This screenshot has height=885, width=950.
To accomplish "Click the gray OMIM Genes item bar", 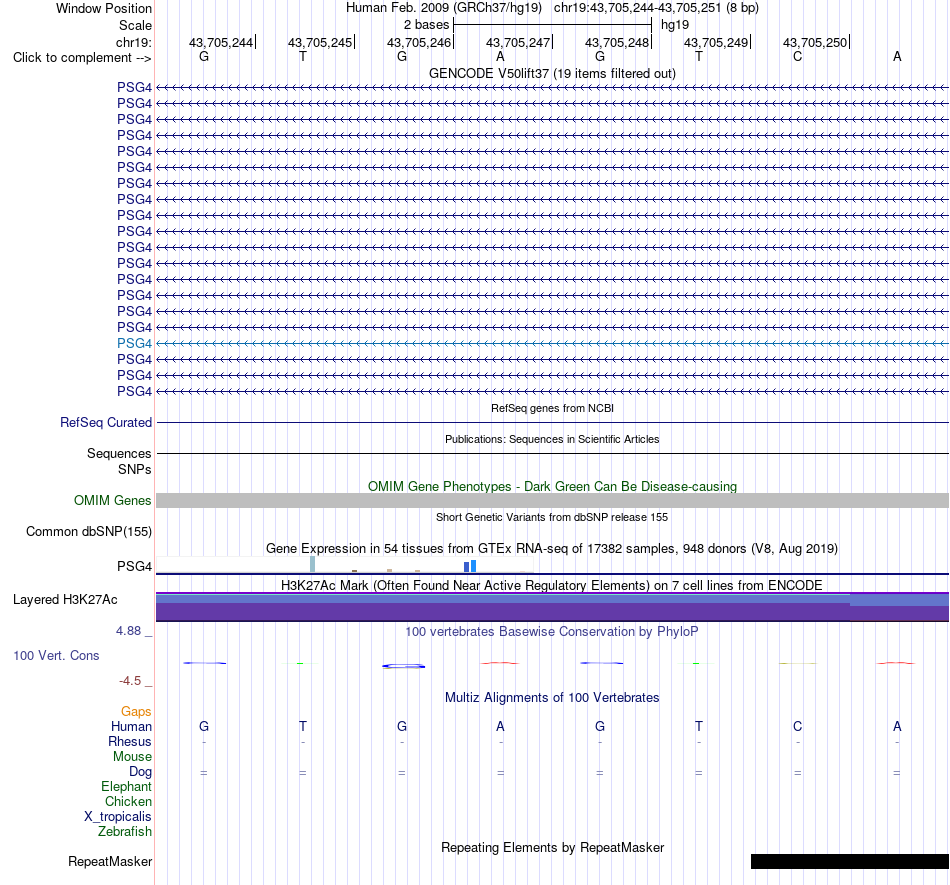I will [x=552, y=500].
